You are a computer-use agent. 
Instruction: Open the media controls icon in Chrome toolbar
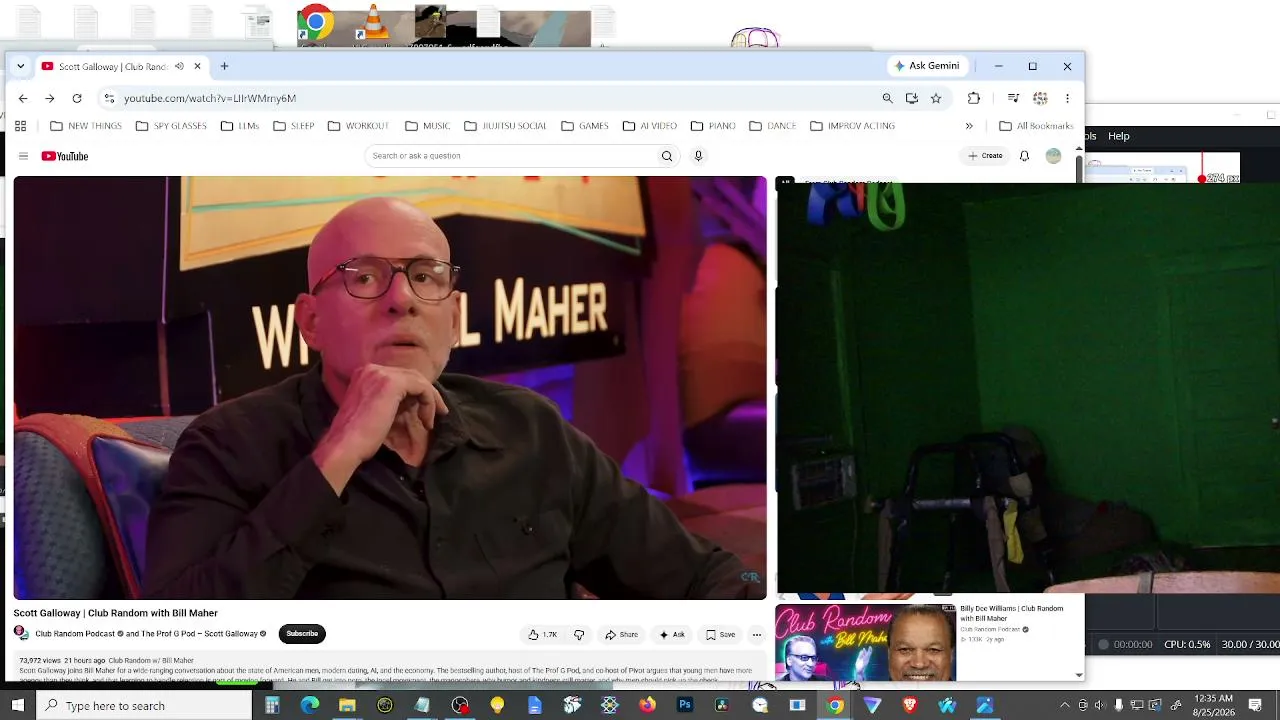coord(1013,98)
